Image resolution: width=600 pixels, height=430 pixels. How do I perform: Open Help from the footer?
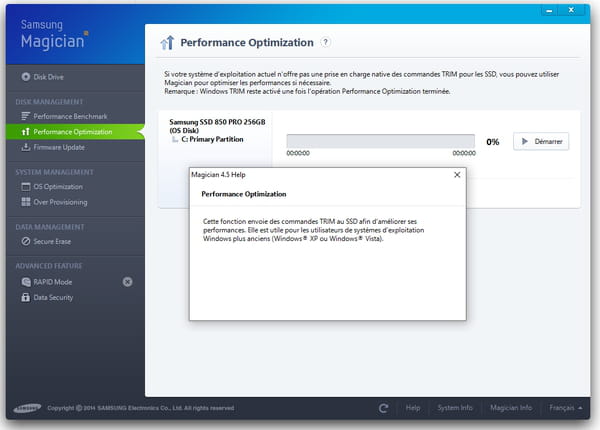pyautogui.click(x=413, y=408)
